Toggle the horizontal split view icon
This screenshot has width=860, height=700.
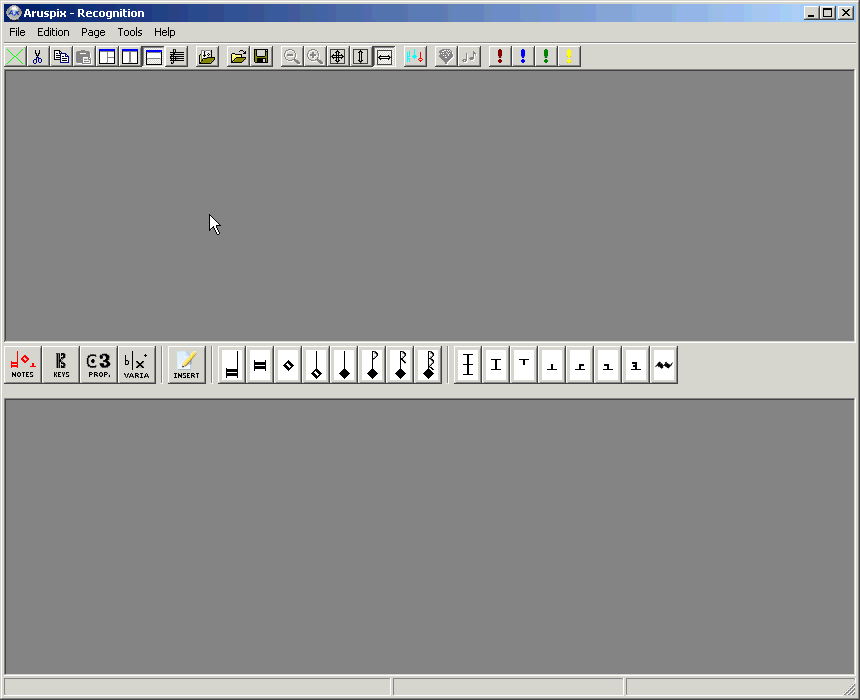154,57
